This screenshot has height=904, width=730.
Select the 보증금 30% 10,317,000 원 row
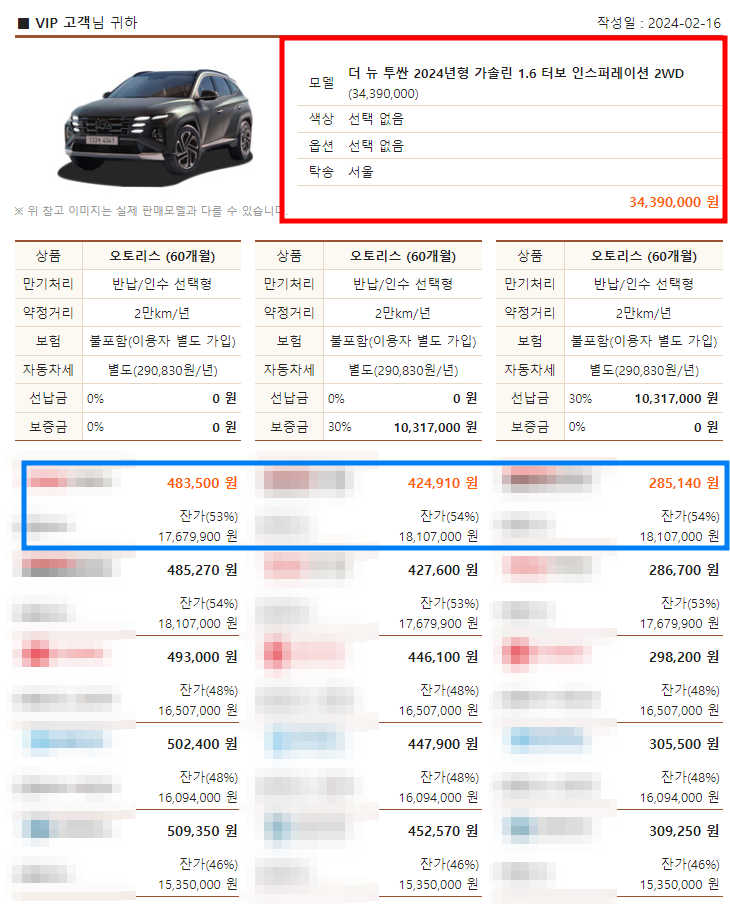(x=368, y=427)
